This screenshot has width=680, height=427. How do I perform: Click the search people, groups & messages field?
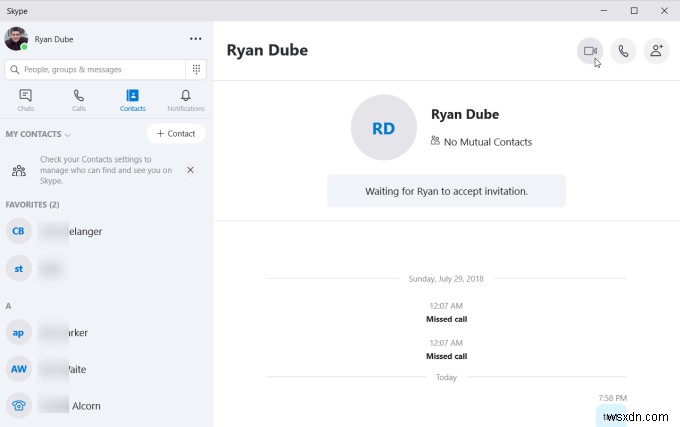pyautogui.click(x=95, y=69)
